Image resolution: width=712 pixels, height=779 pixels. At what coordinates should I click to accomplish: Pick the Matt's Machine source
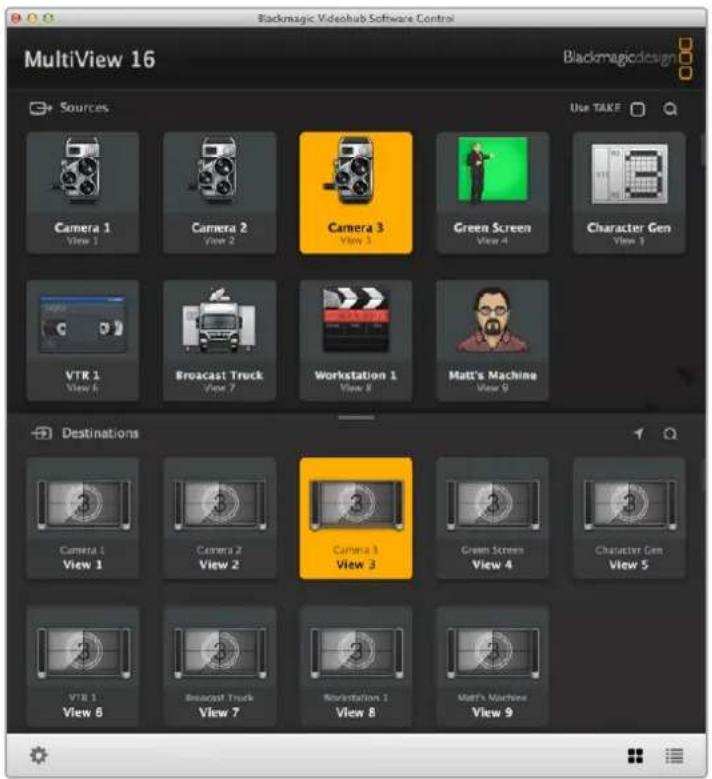tap(492, 340)
